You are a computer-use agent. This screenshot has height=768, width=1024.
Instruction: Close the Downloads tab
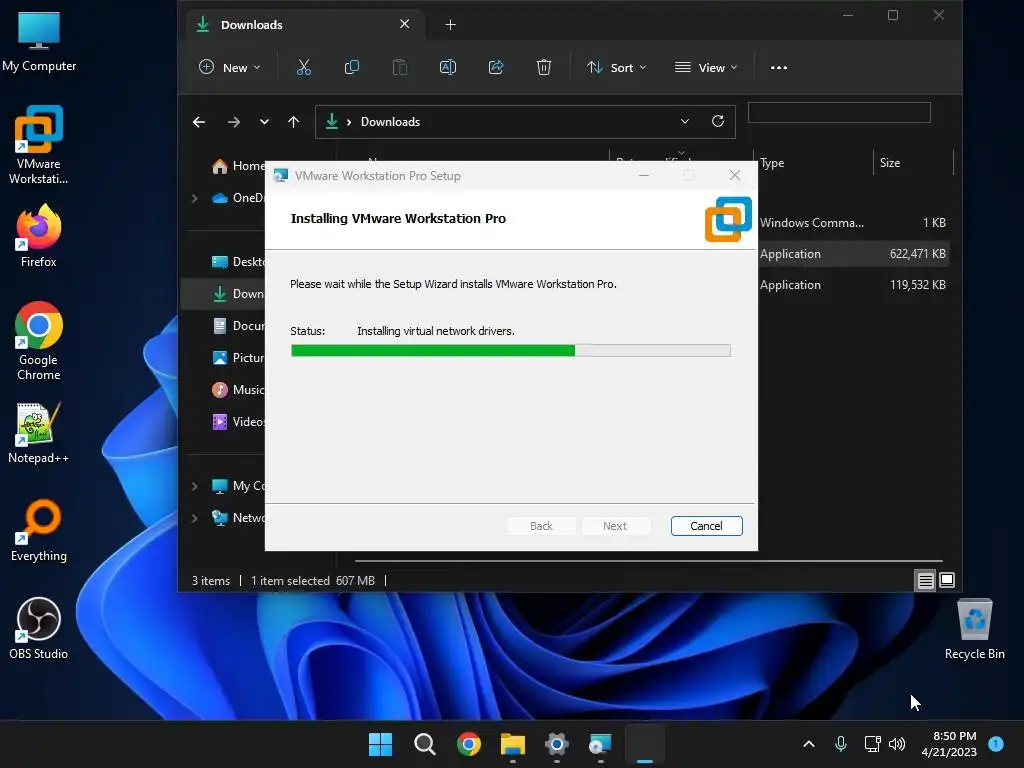405,24
